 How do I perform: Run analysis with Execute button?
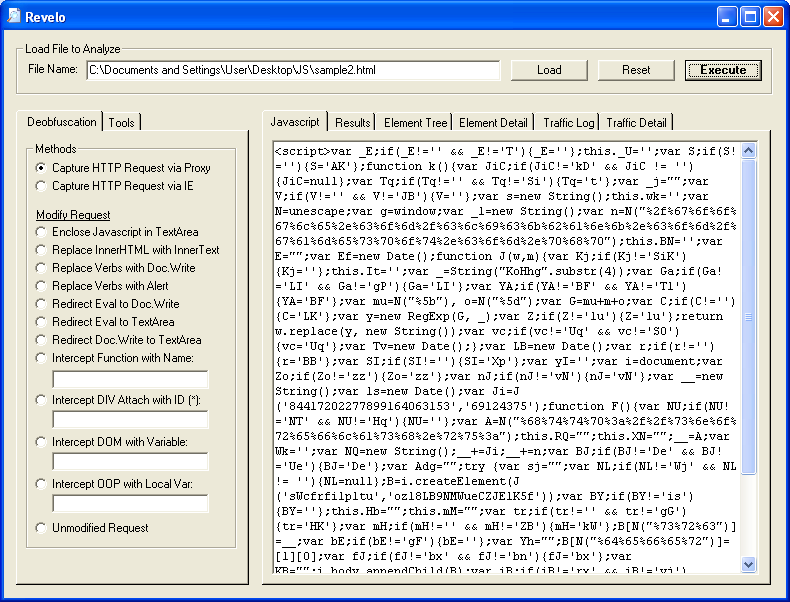point(723,70)
